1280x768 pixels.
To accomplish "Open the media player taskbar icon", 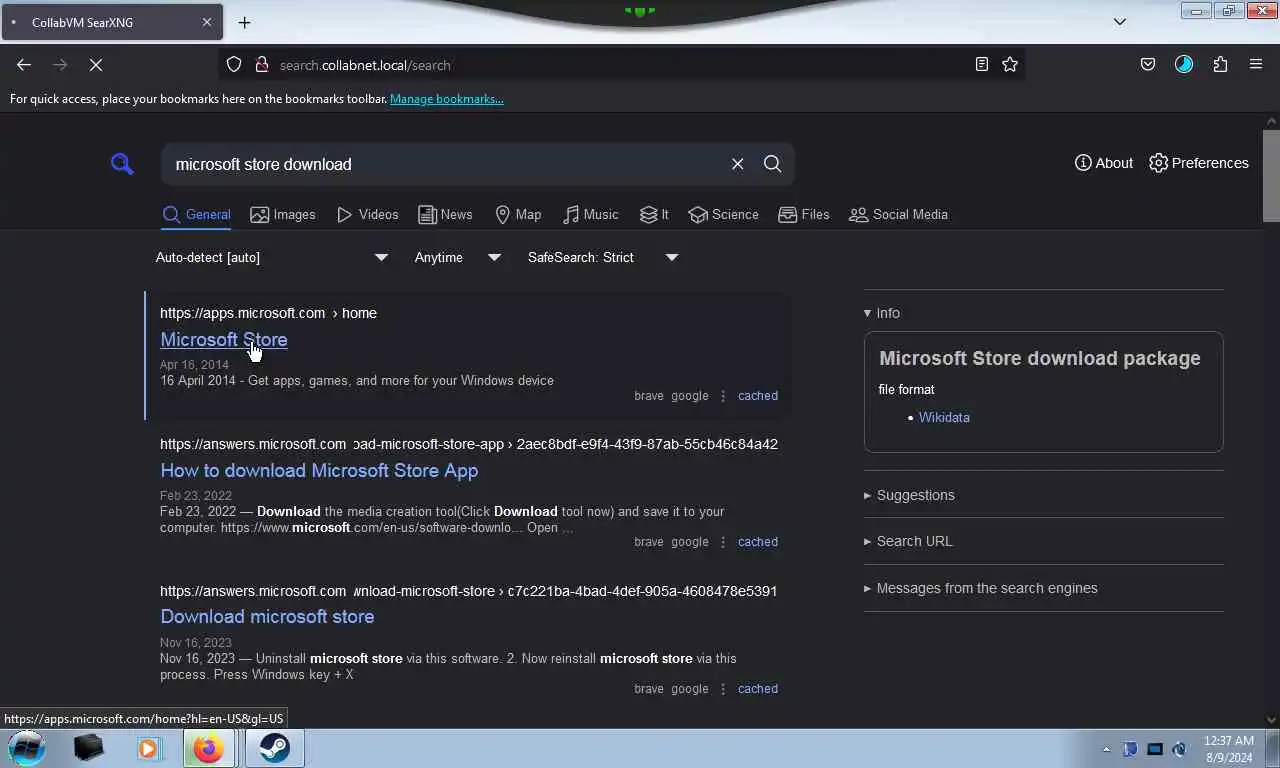I will pyautogui.click(x=148, y=748).
